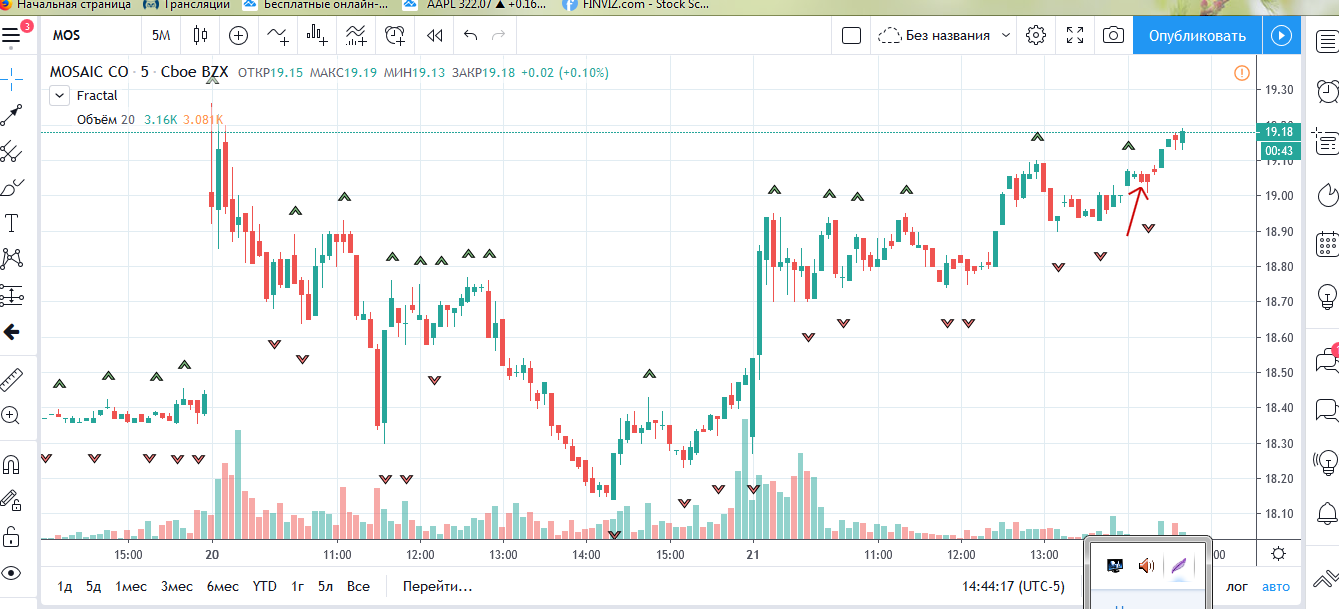This screenshot has width=1339, height=609.
Task: Select the brush drawing tool
Action: [11, 188]
